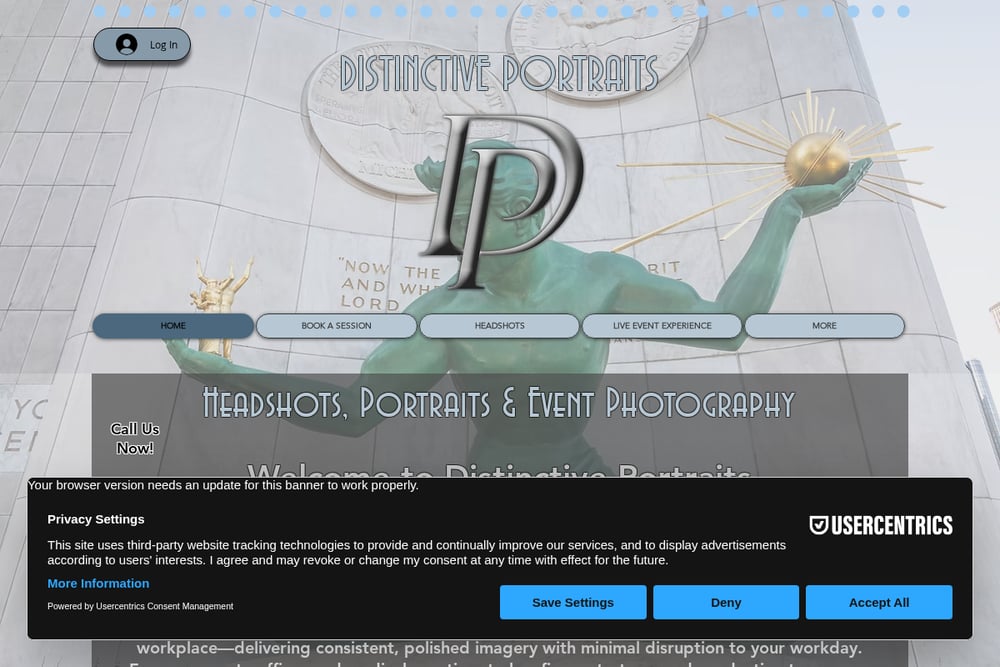Click the Save Settings button
The image size is (1000, 667).
pos(573,603)
